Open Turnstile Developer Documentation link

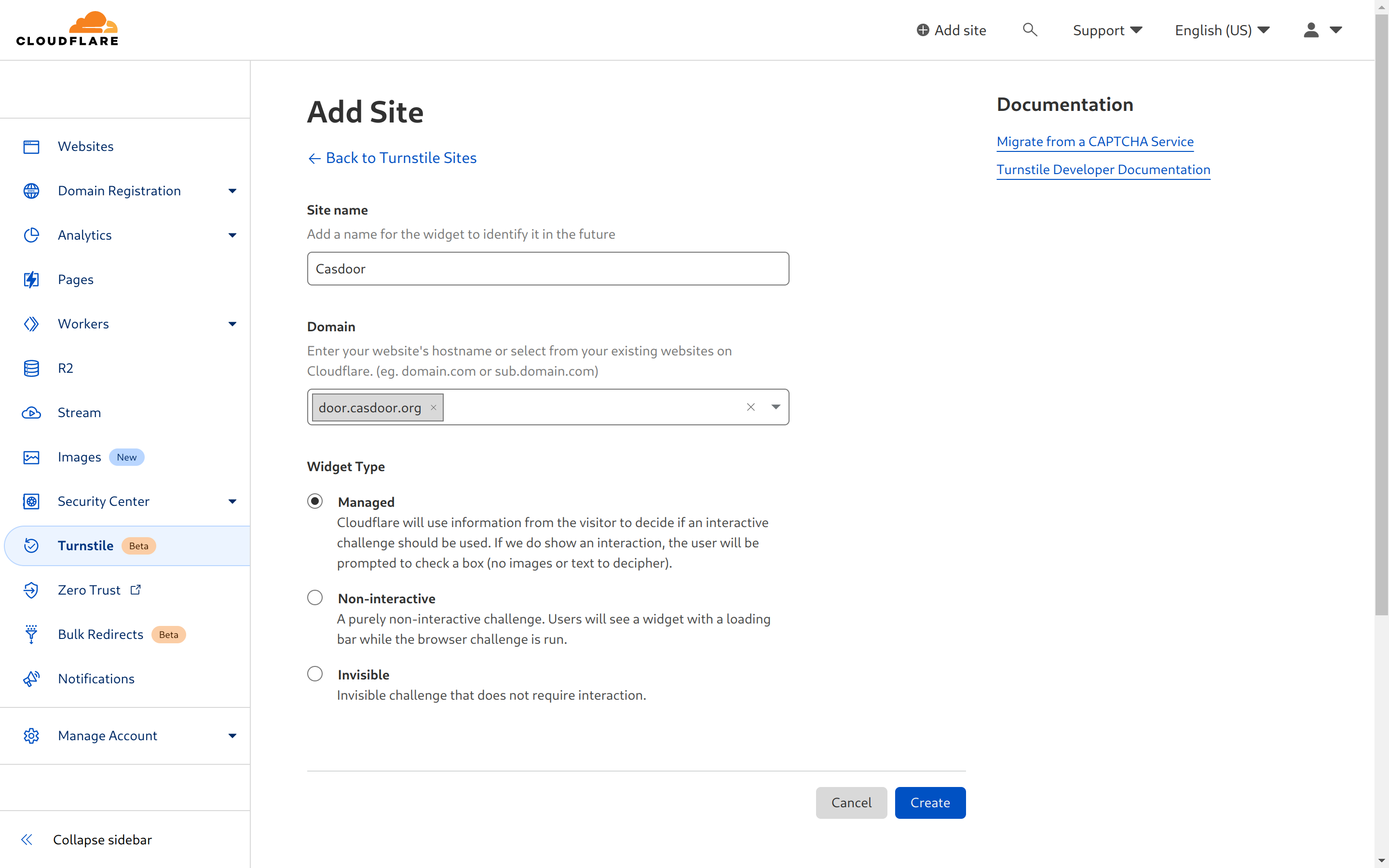[x=1103, y=169]
